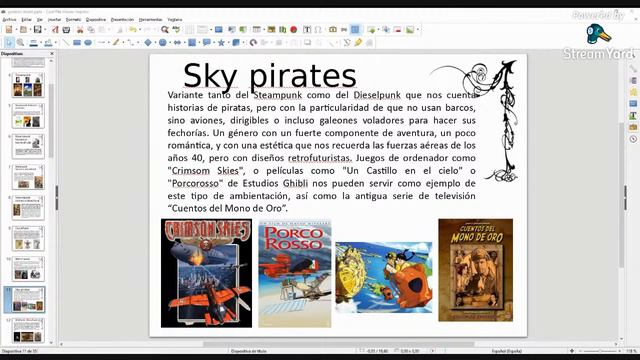Click the Porco Rosso poster image
This screenshot has width=640, height=360.
(x=295, y=273)
